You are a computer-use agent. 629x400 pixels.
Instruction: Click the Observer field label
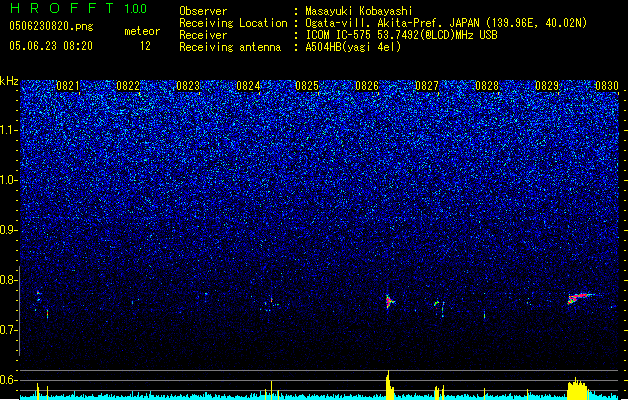(x=203, y=11)
